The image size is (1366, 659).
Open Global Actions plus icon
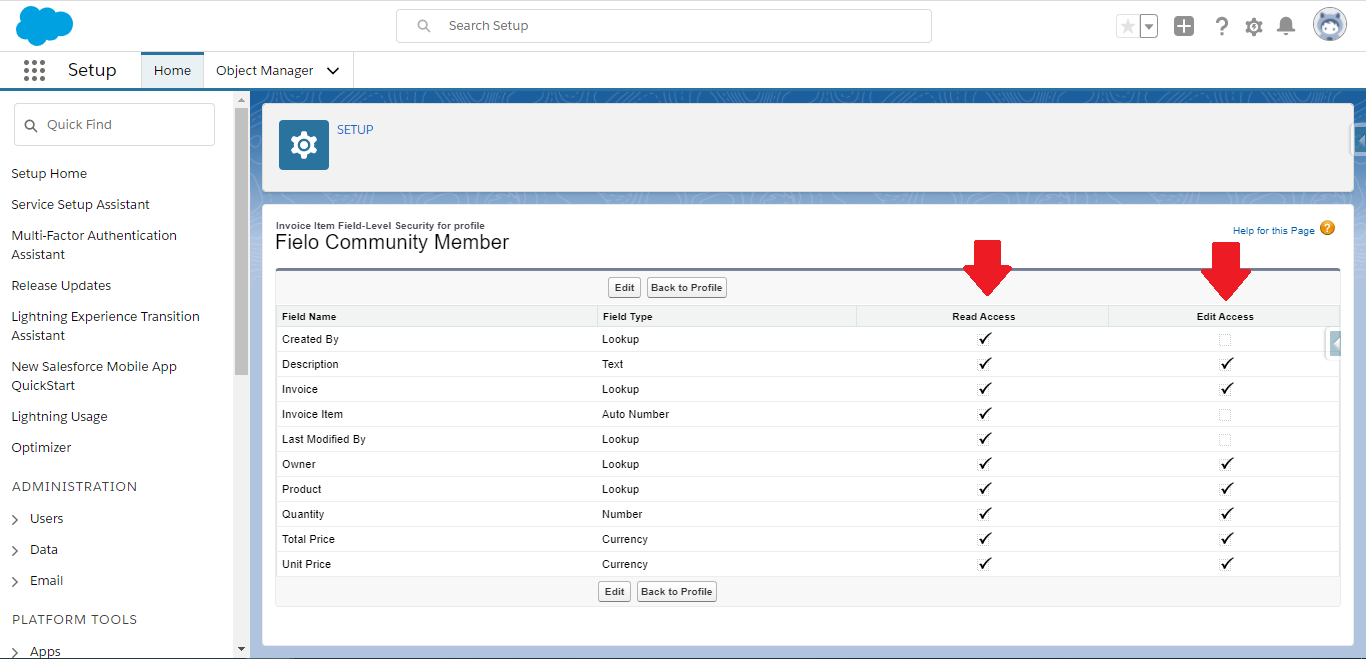(1184, 27)
